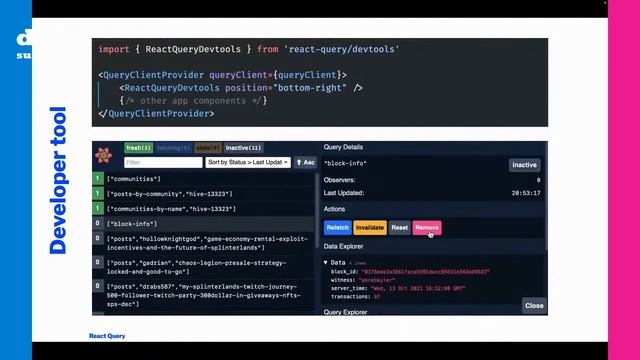Open the Sort by Status dropdown
This screenshot has width=640, height=360.
click(248, 162)
